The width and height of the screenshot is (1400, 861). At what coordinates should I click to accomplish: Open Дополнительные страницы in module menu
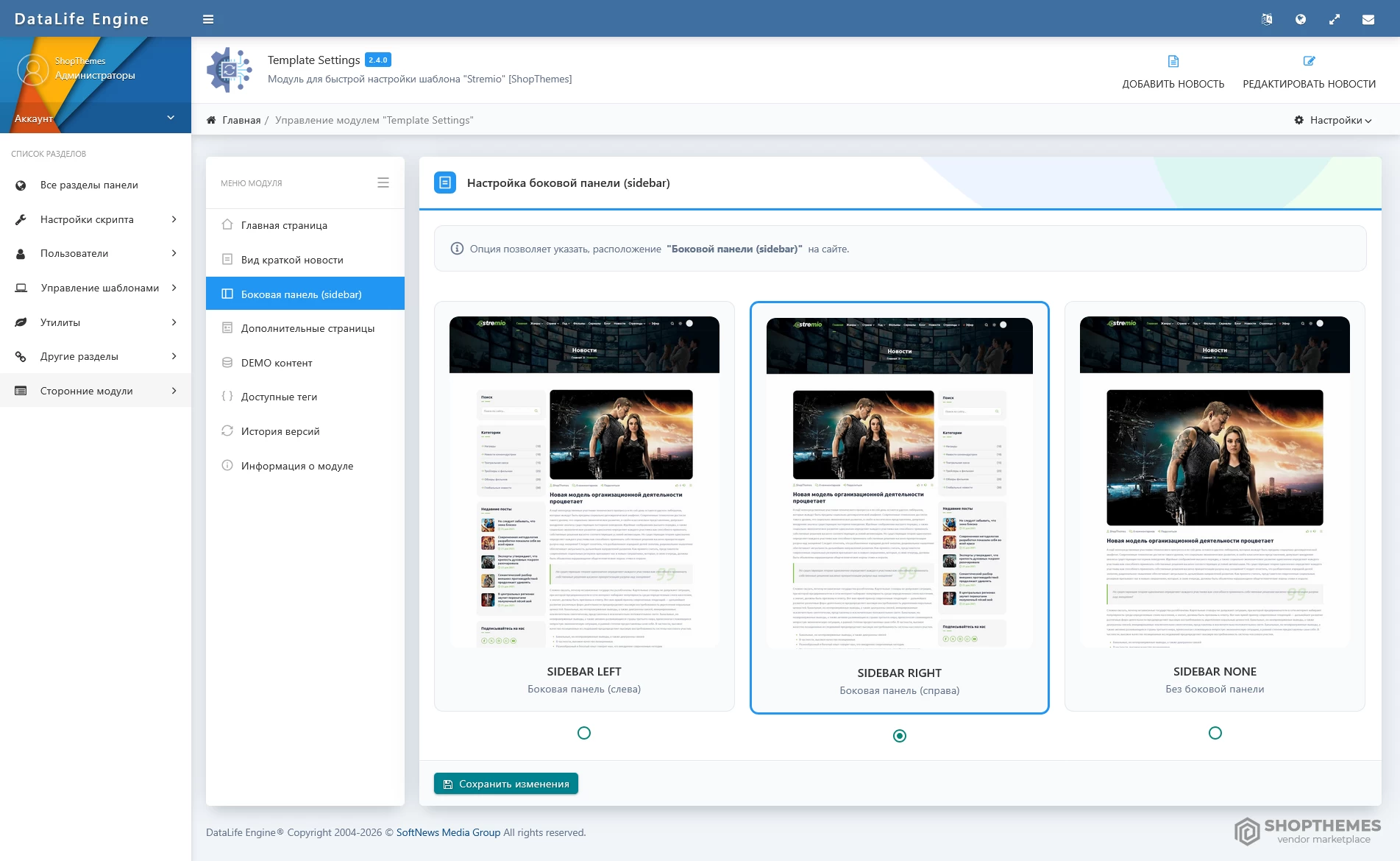click(308, 328)
